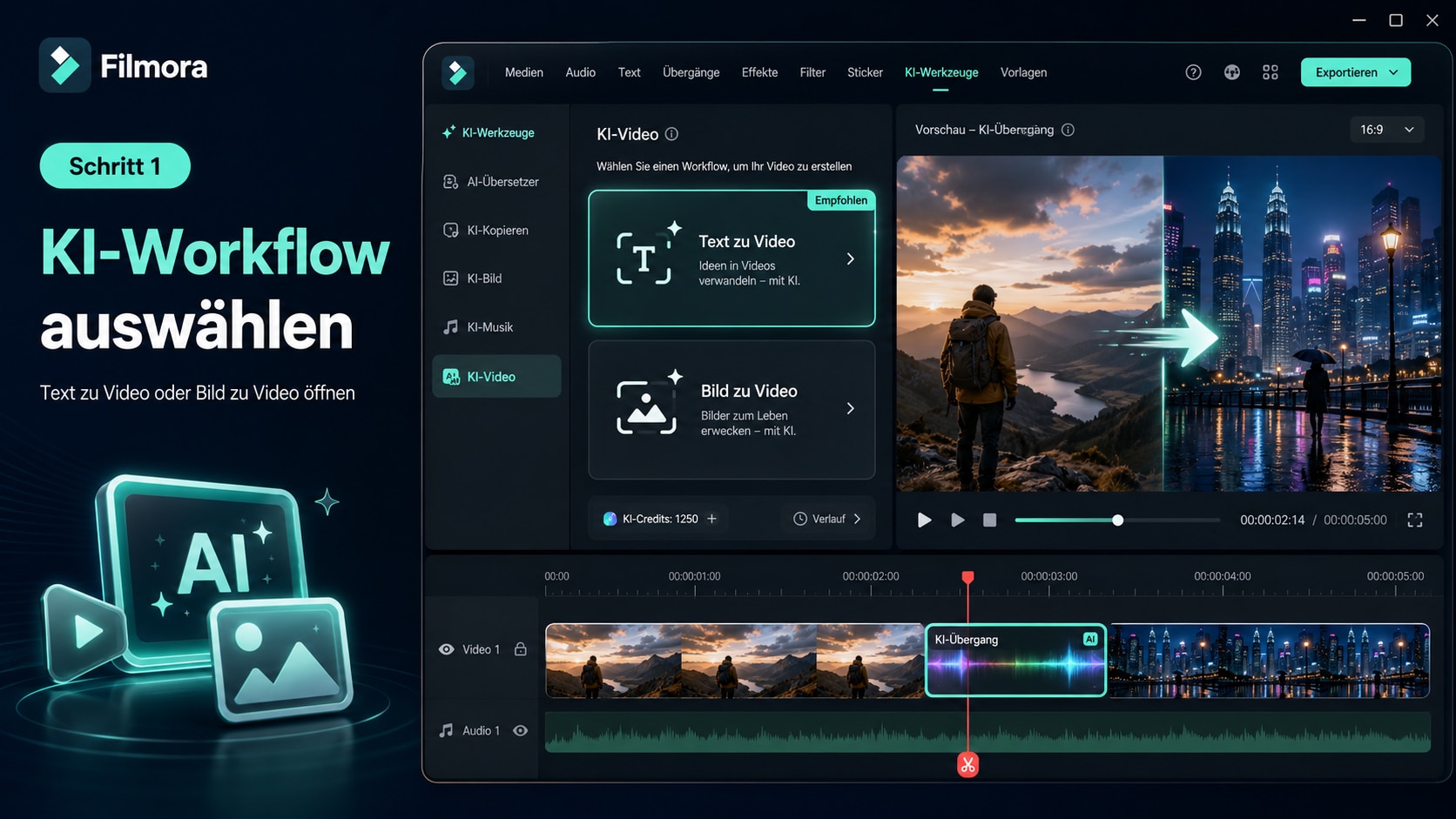Toggle visibility of the Video 1 track
Screen dimensions: 1456x819
[446, 649]
